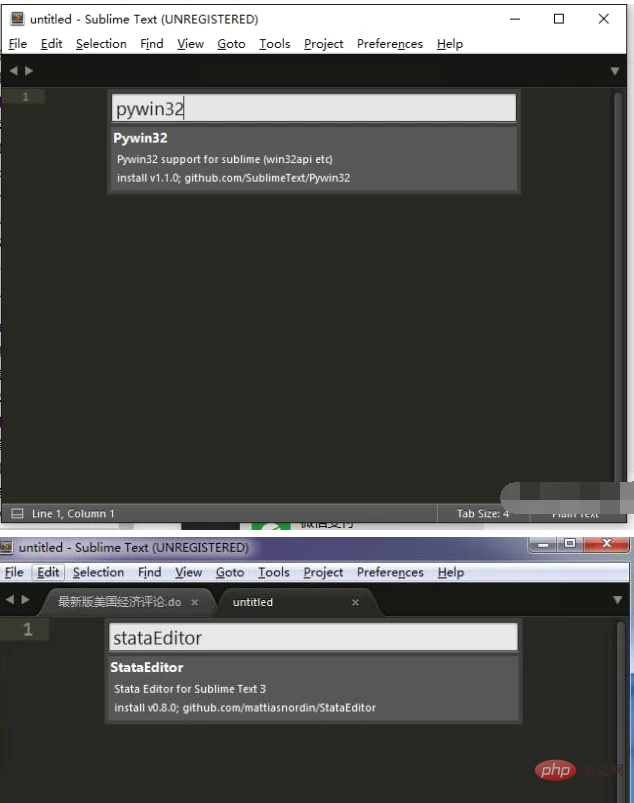The width and height of the screenshot is (634, 803).
Task: Go to previous tab arrow in top window
Action: (14, 71)
